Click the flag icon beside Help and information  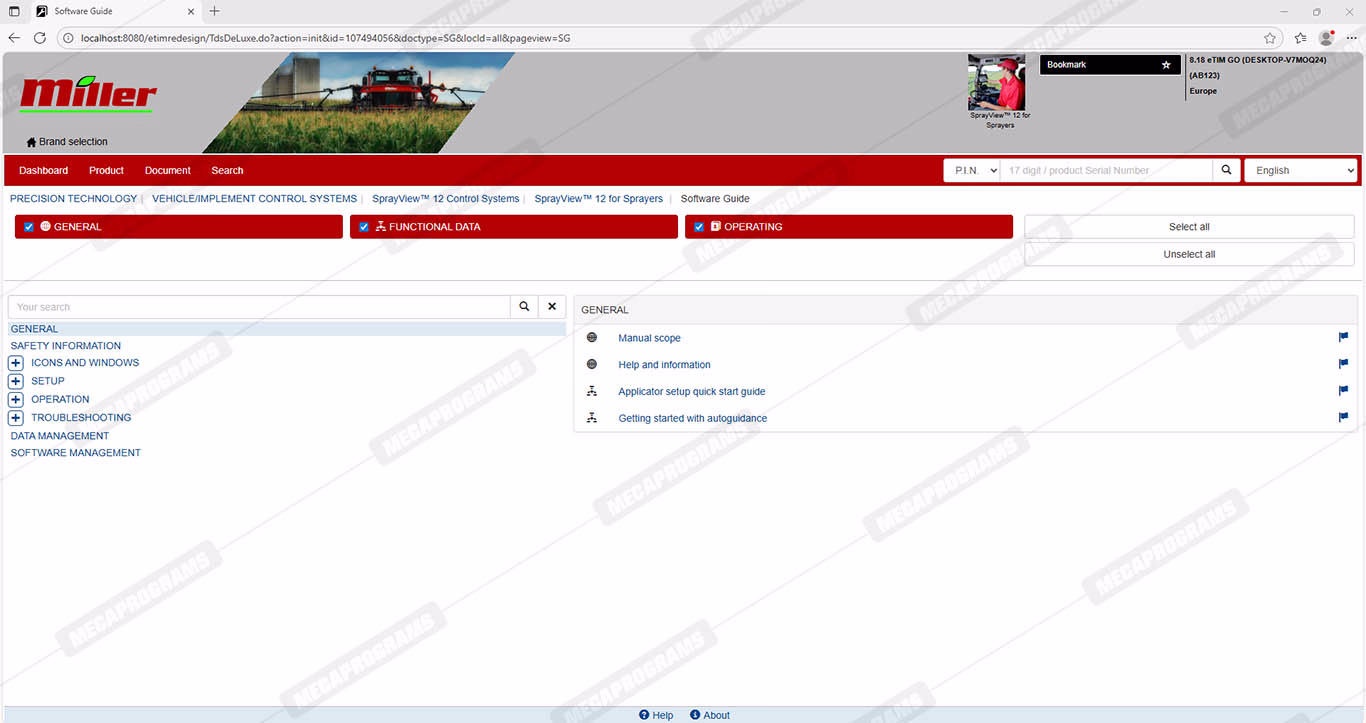pyautogui.click(x=1343, y=365)
